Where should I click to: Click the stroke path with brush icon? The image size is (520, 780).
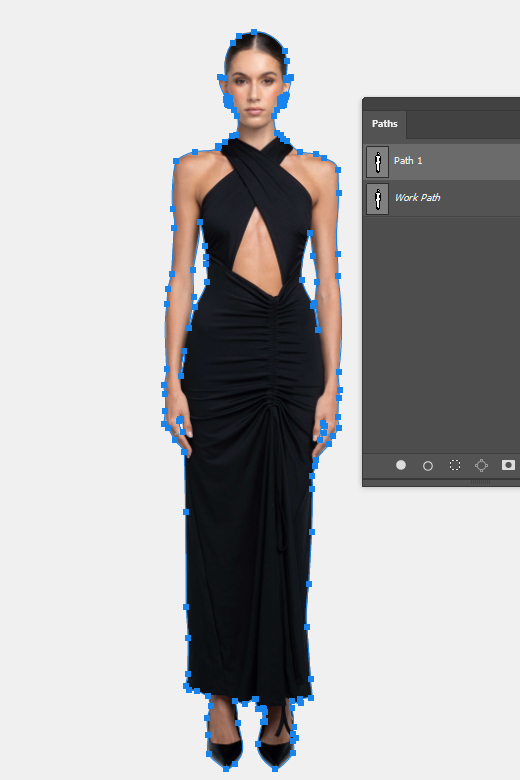427,466
